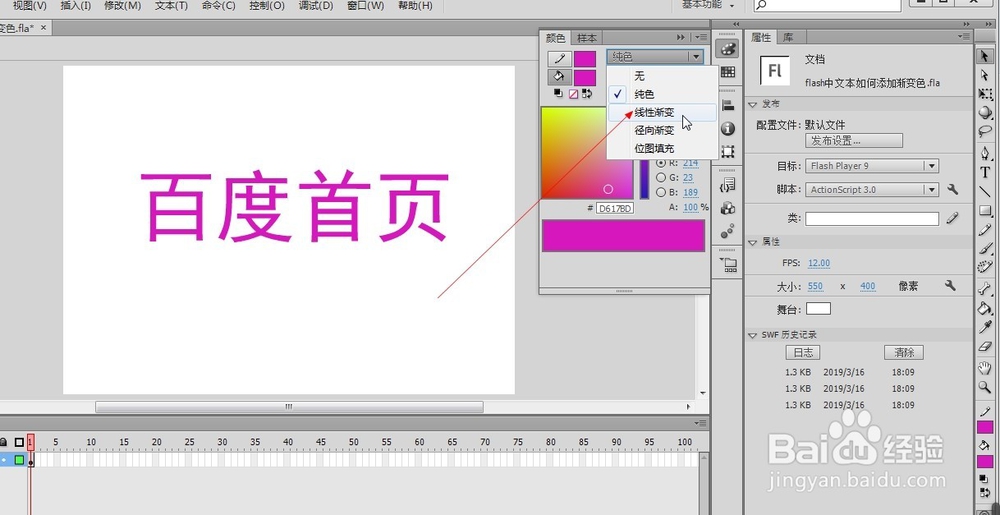1000x515 pixels.
Task: Select the 3D Rotation tool
Action: 985,113
